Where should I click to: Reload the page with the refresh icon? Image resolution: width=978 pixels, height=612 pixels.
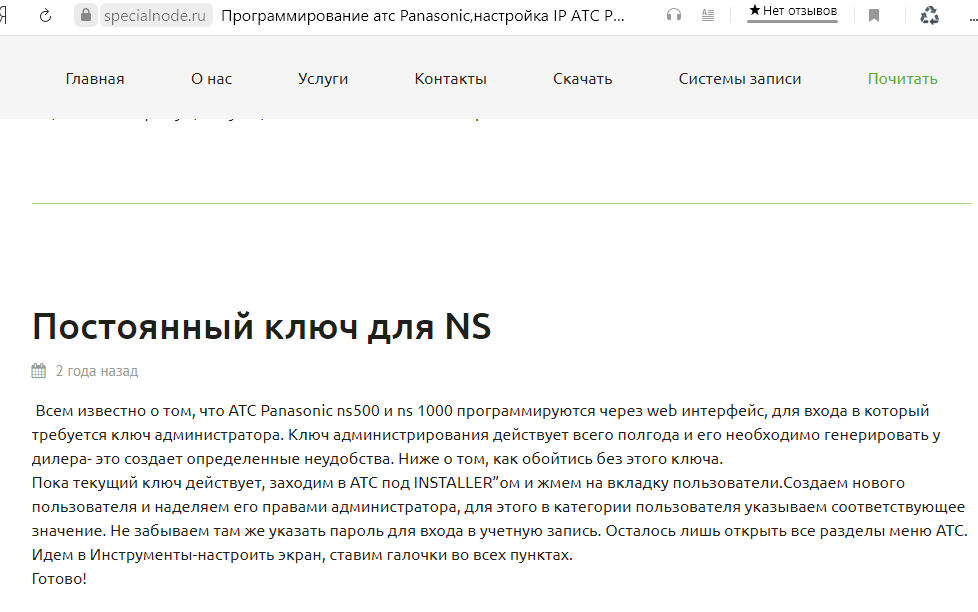[x=45, y=16]
